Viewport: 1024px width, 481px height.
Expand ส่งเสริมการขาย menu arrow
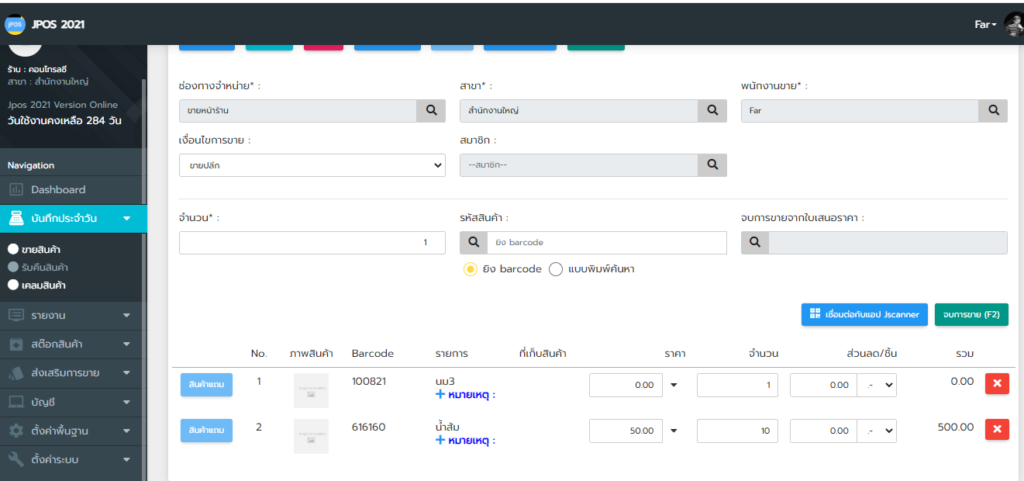click(127, 373)
